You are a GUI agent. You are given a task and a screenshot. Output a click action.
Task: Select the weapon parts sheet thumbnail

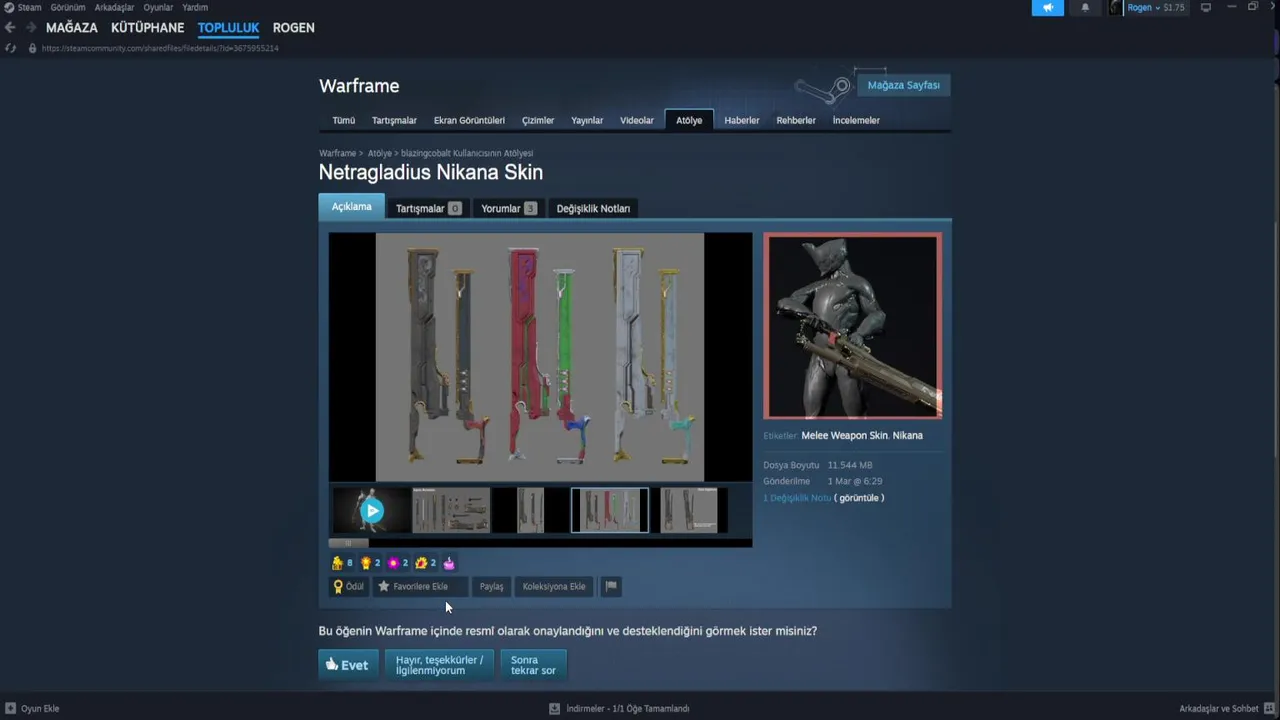[451, 510]
